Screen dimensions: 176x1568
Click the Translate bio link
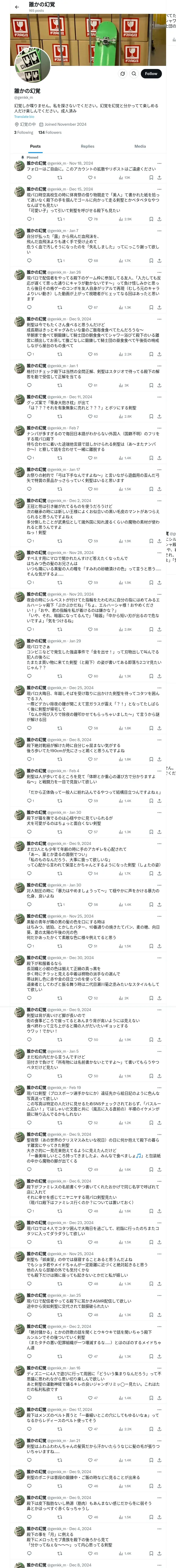[x=25, y=116]
